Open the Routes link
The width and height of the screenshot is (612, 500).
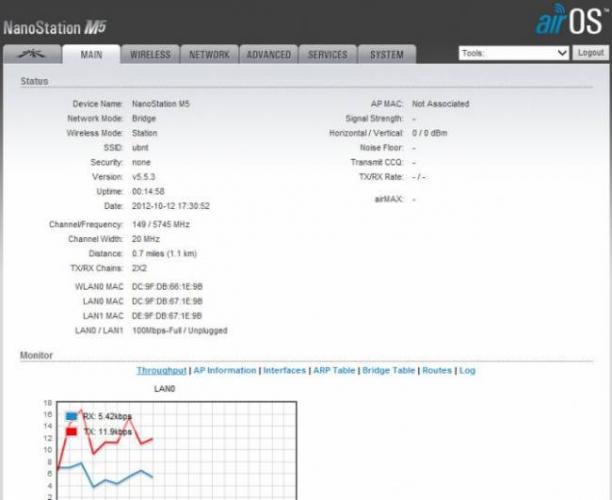pyautogui.click(x=437, y=370)
